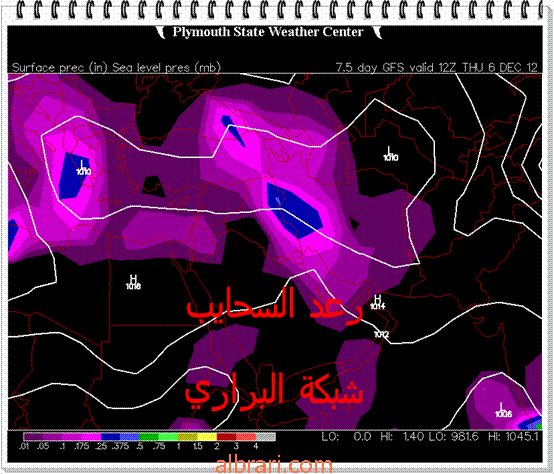The image size is (554, 474).
Task: Click the red Arabic text شبكة البراري
Action: coord(274,391)
